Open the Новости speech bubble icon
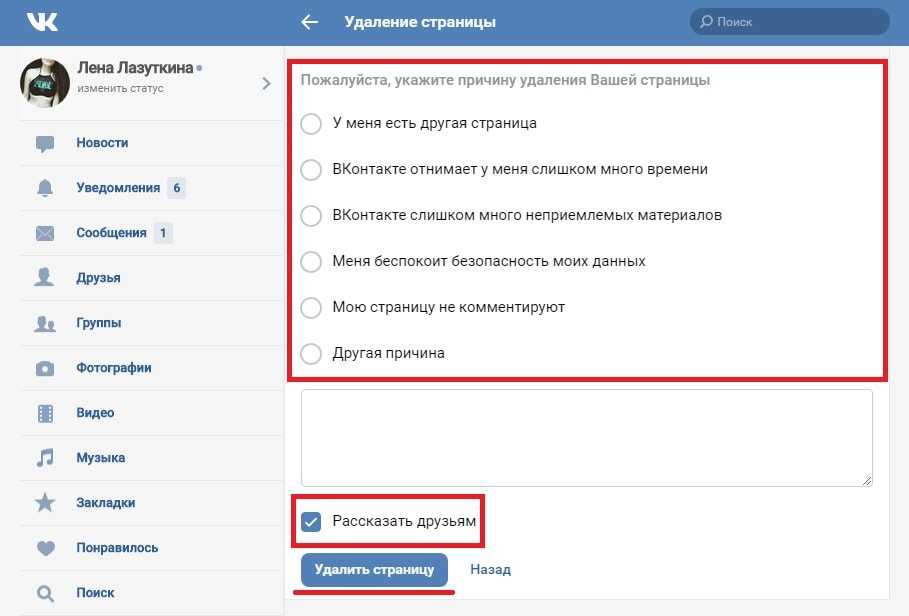Screen dimensions: 909x616 click(x=45, y=143)
